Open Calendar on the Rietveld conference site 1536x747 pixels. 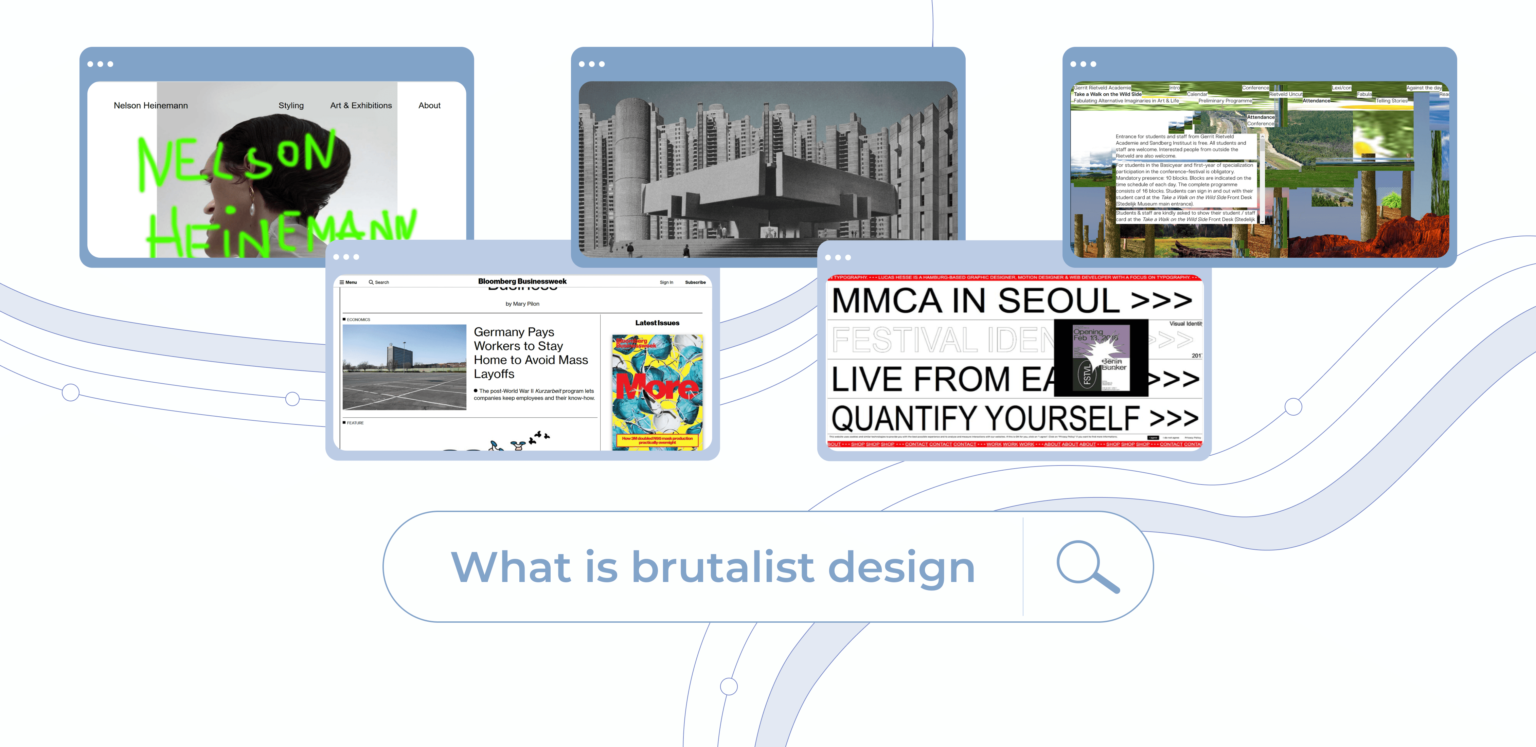click(1197, 94)
